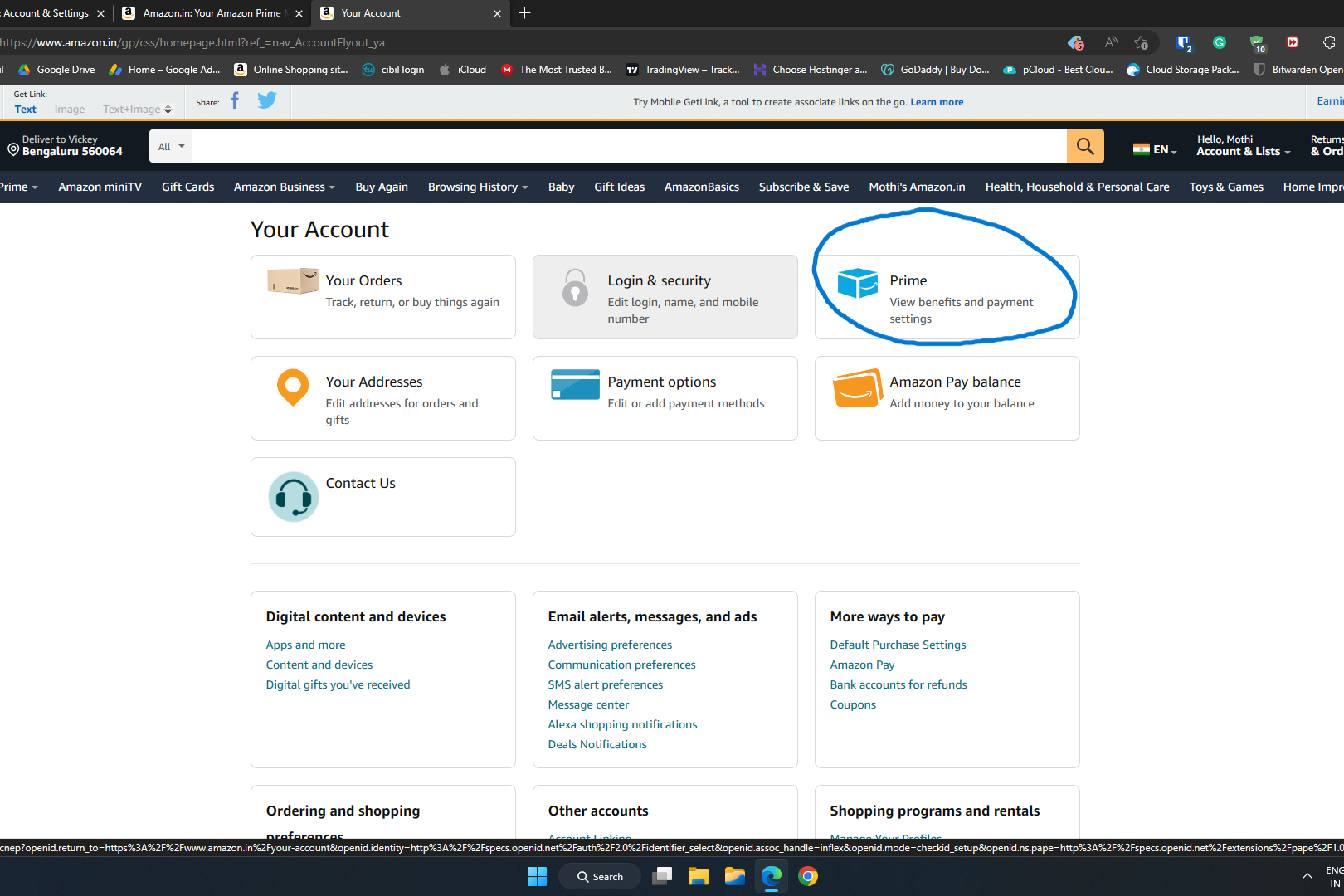
Task: Launch Google Chrome from taskbar
Action: 807,876
